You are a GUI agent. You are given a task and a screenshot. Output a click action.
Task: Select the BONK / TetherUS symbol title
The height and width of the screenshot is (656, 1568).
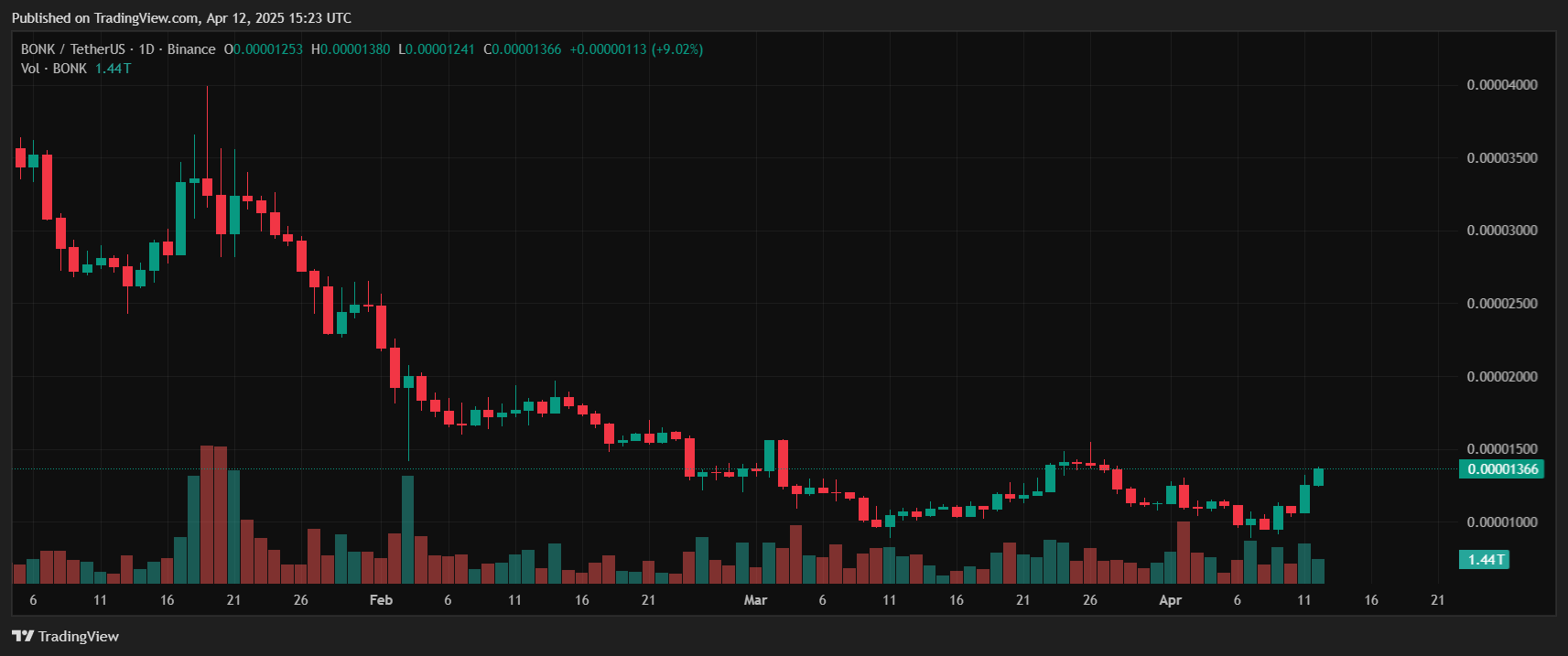(x=72, y=49)
